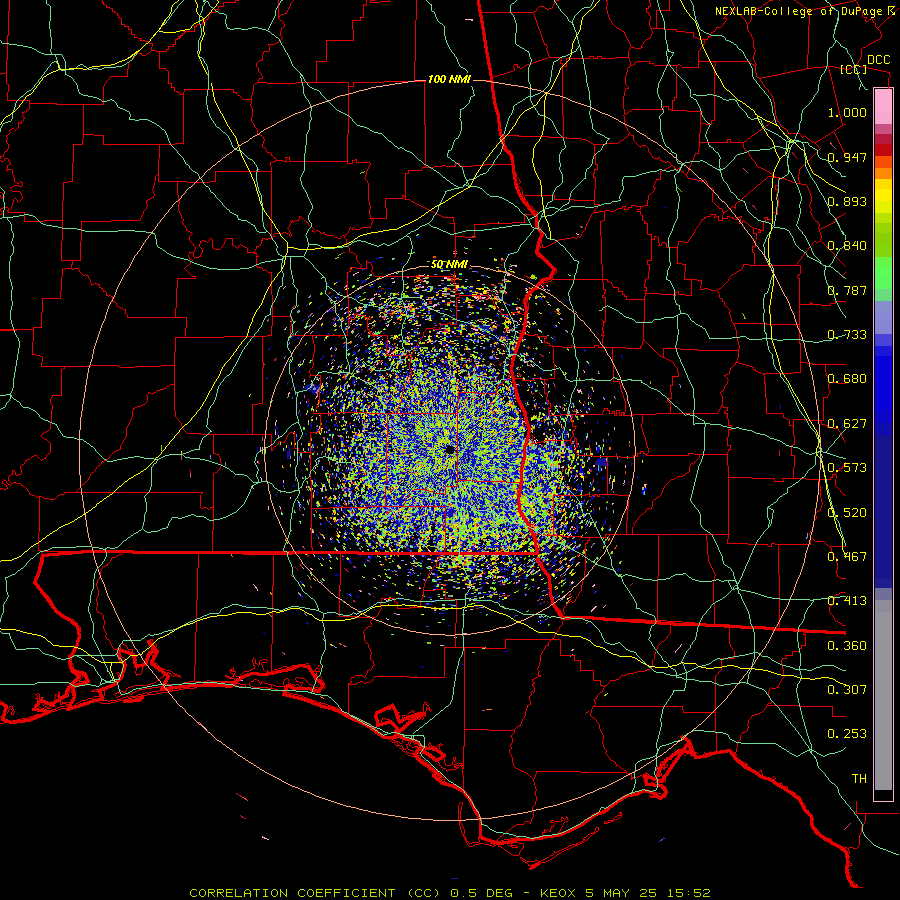Click the 0.893 color scale value
The height and width of the screenshot is (900, 900).
847,201
